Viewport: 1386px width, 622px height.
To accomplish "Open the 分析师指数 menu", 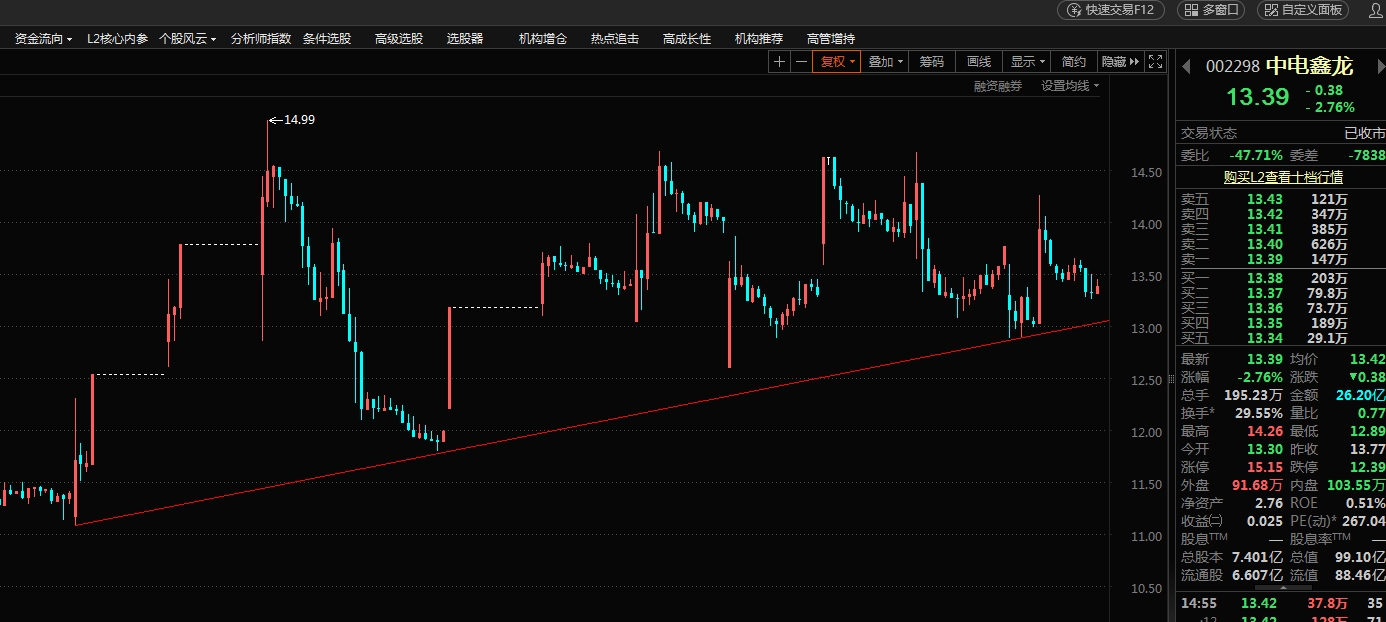I will click(x=260, y=39).
